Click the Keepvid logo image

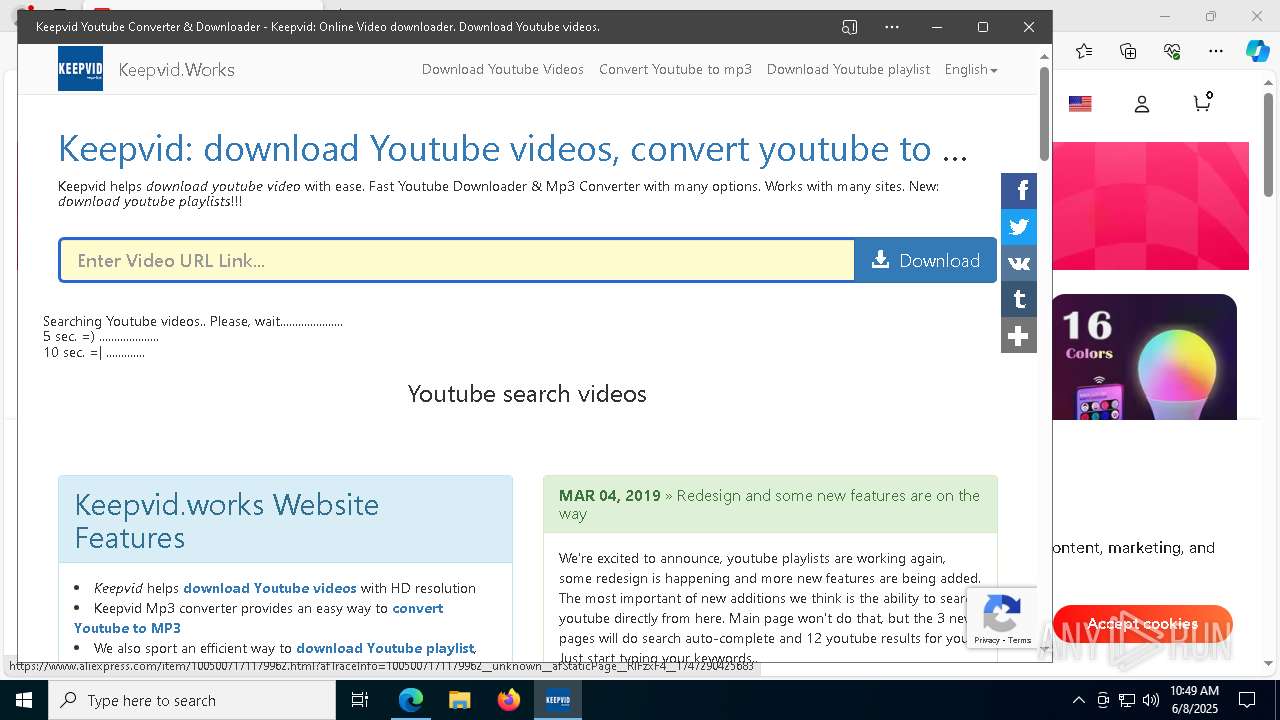point(80,68)
